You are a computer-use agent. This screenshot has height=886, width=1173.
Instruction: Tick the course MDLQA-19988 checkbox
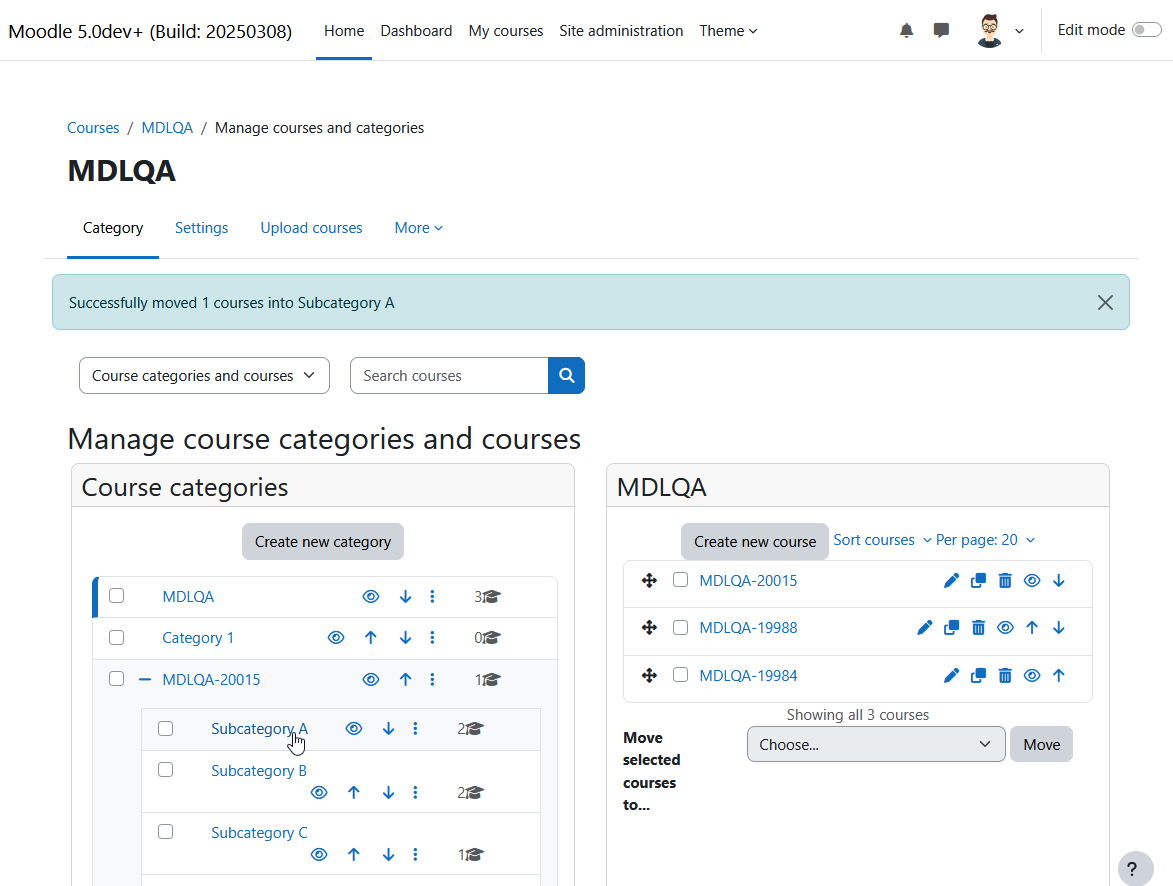click(x=680, y=627)
